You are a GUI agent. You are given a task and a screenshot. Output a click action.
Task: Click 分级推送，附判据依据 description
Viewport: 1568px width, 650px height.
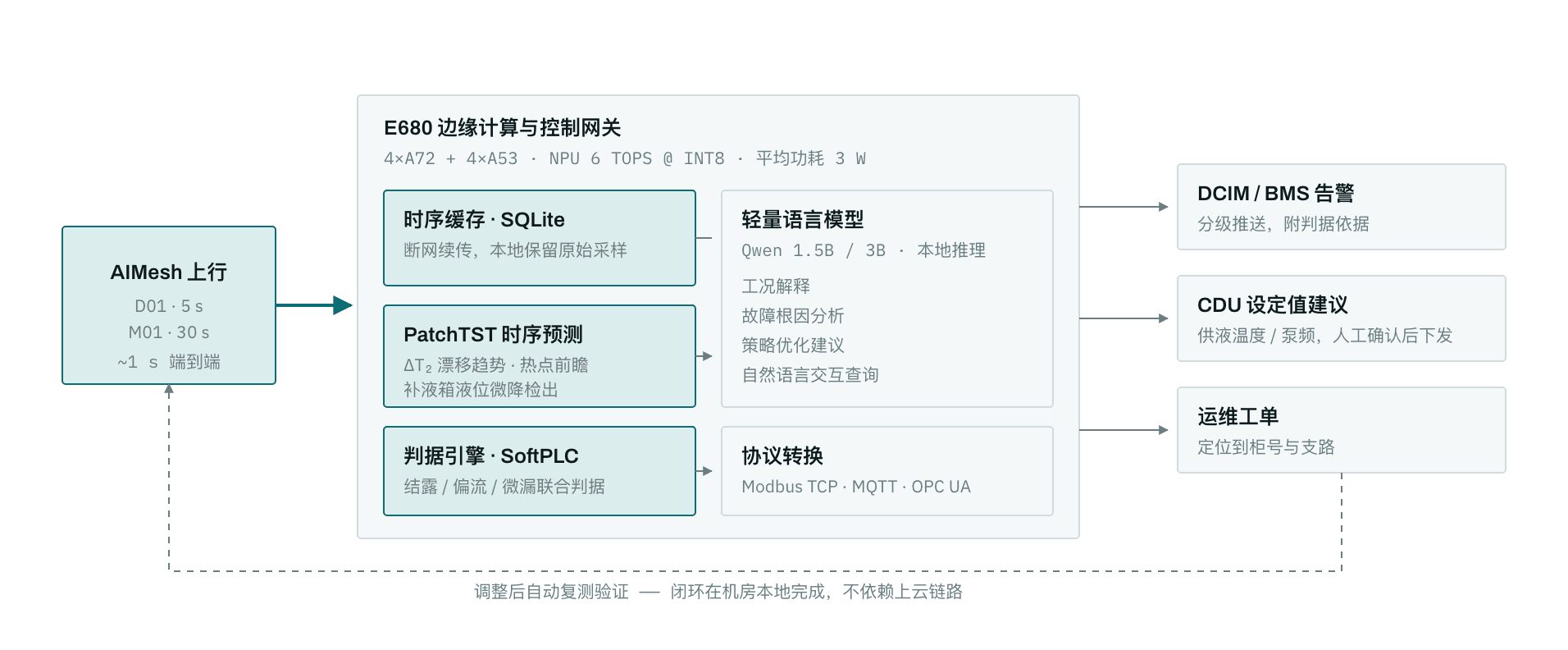pos(1283,224)
